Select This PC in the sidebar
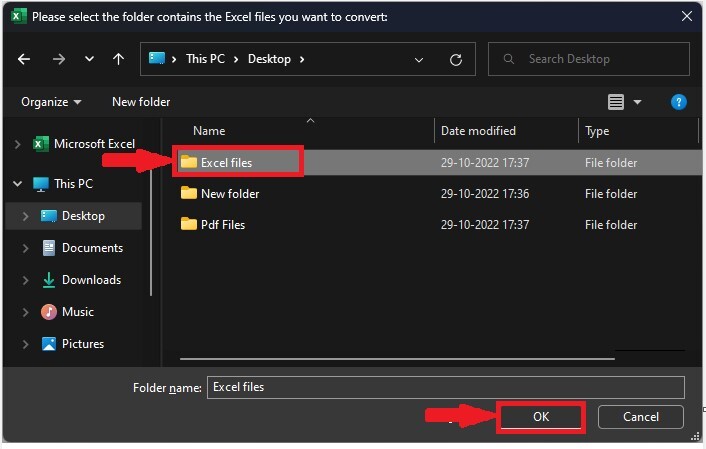Image resolution: width=706 pixels, height=449 pixels. click(x=73, y=184)
